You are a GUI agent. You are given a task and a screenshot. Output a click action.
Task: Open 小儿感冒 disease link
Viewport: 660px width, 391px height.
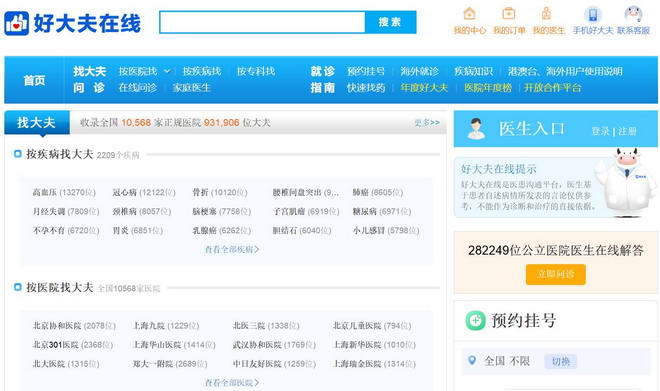click(x=369, y=230)
